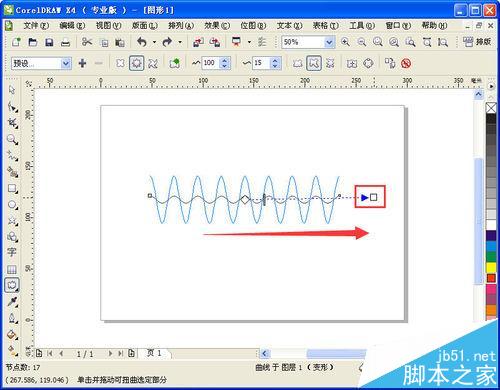Toggle Smooth distortion option
Image resolution: width=500 pixels, height=390 pixels.
(314, 63)
